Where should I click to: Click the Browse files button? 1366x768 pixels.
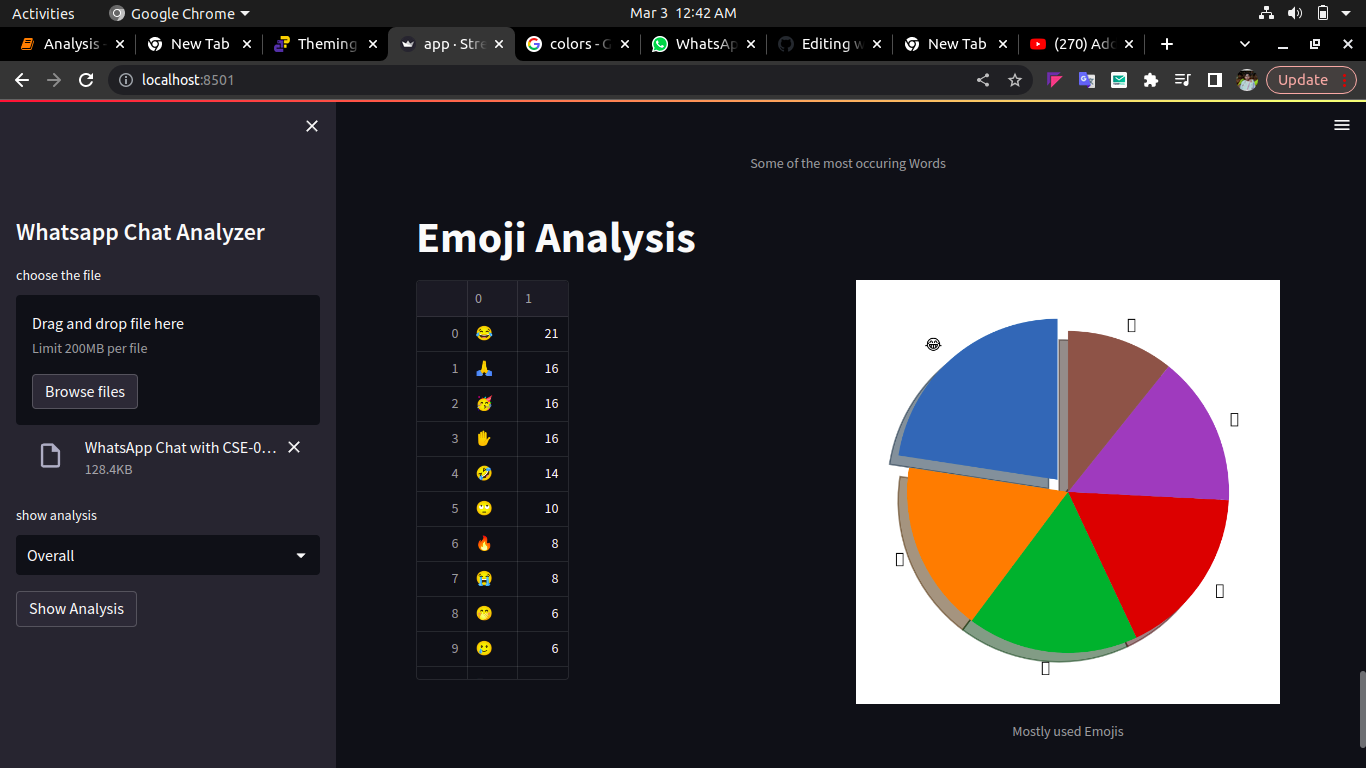pyautogui.click(x=84, y=391)
